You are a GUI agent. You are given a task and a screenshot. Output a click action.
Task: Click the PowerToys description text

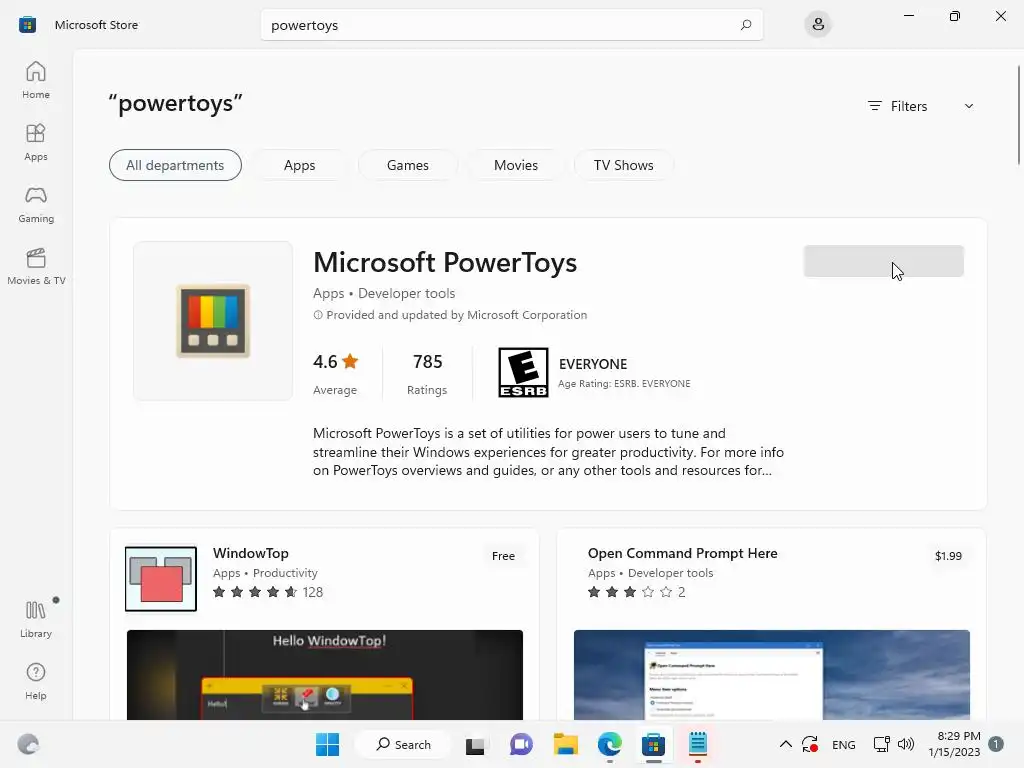[548, 452]
